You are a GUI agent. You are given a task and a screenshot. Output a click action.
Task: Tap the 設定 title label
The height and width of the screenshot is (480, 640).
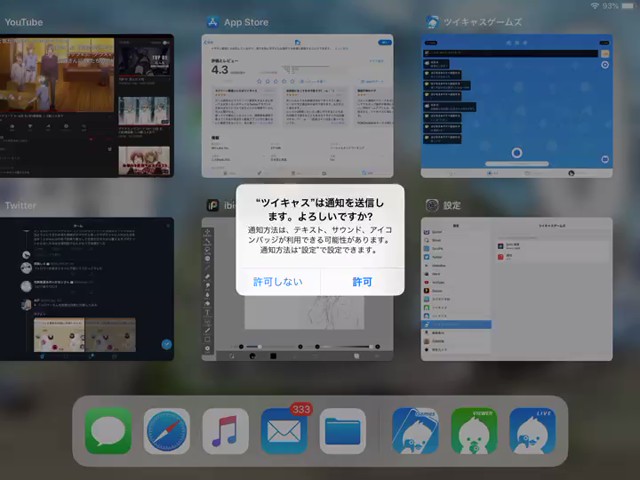tap(452, 205)
